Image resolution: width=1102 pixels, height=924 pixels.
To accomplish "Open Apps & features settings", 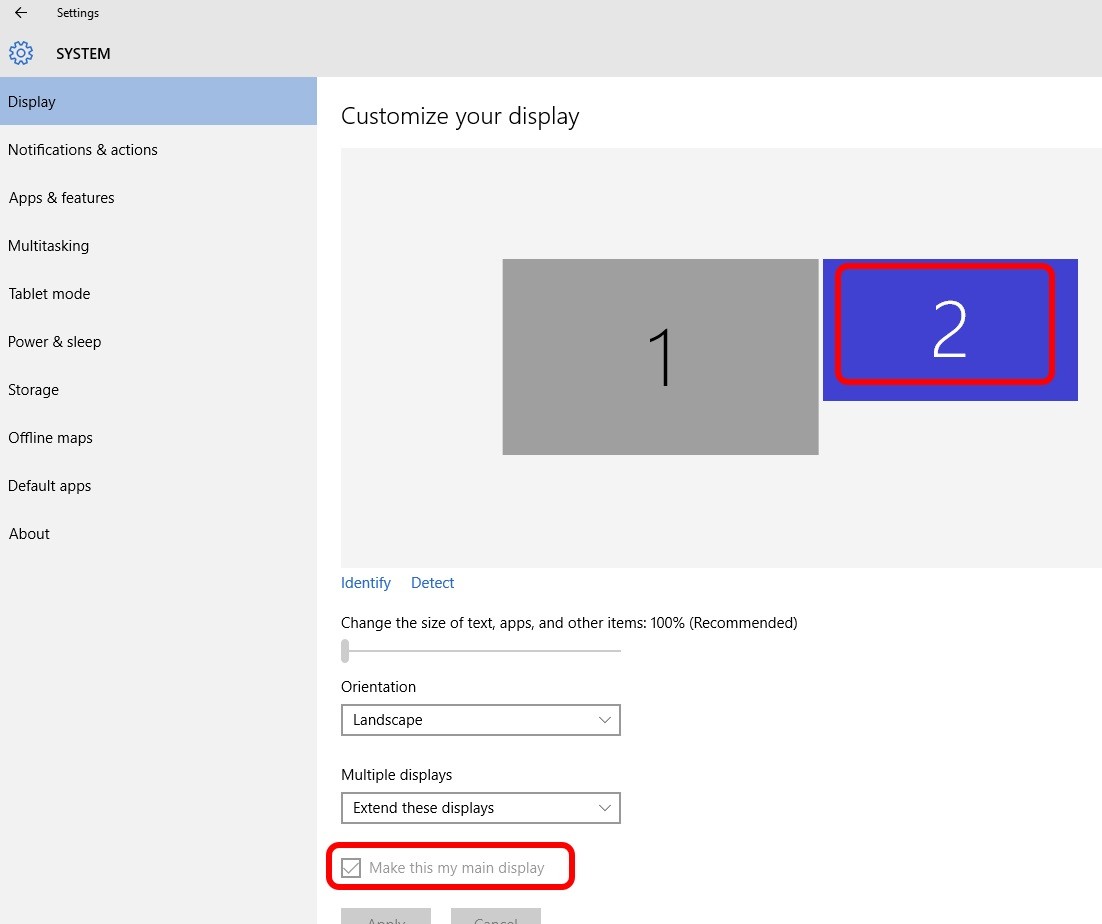I will coord(62,198).
